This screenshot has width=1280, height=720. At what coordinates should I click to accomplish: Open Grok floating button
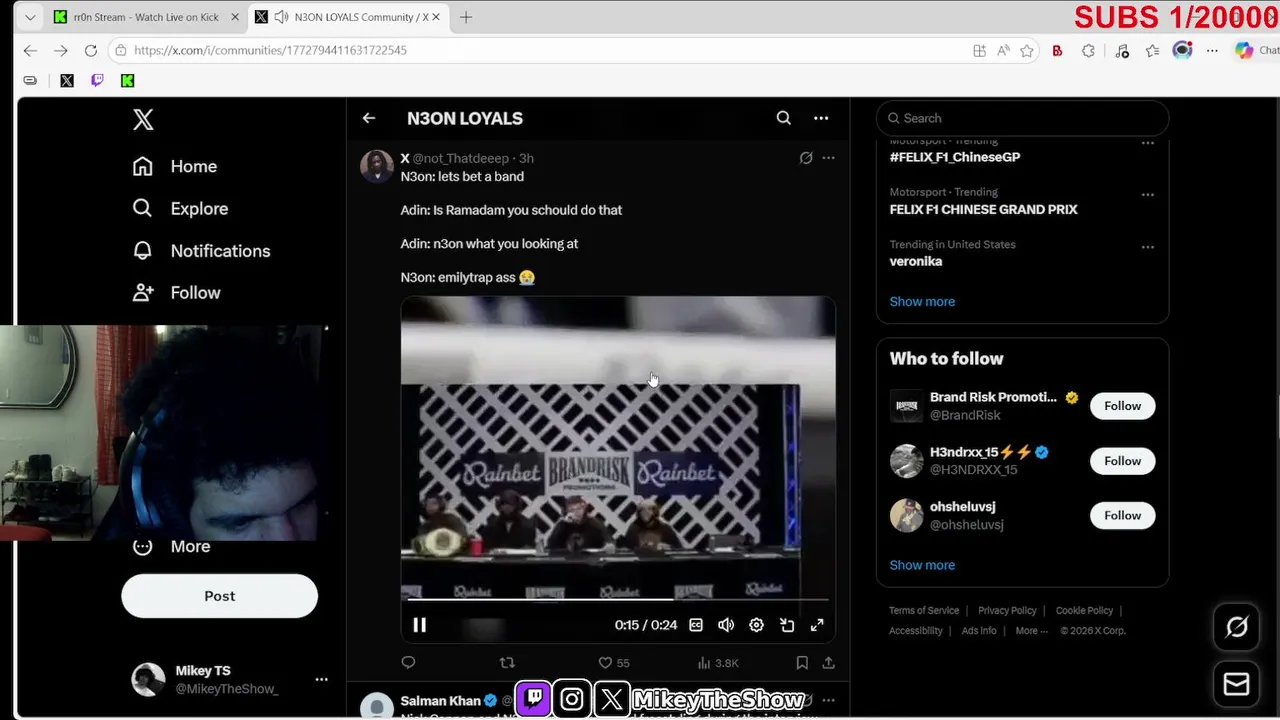(1237, 627)
